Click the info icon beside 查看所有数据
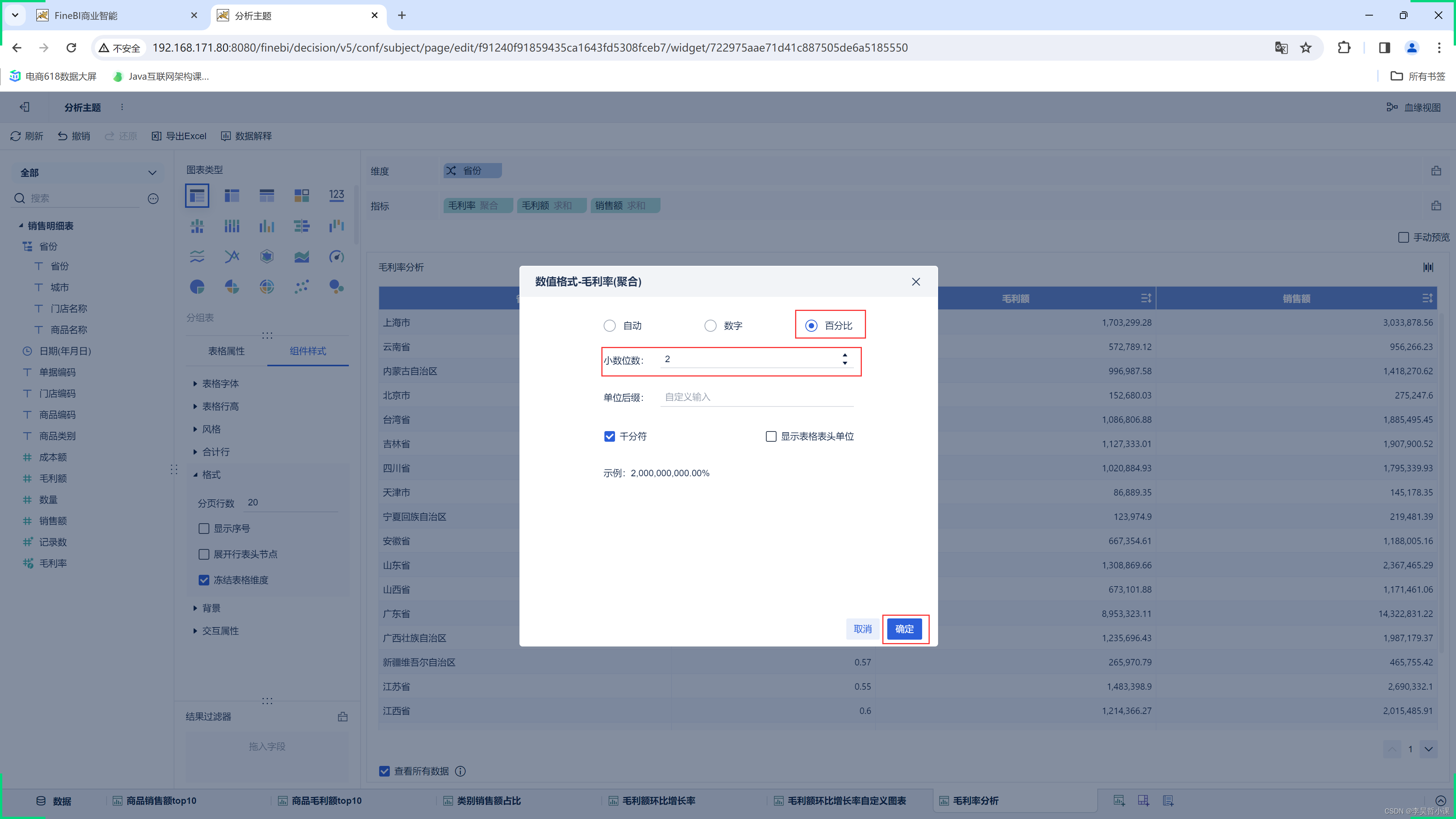Image resolution: width=1456 pixels, height=819 pixels. click(461, 771)
